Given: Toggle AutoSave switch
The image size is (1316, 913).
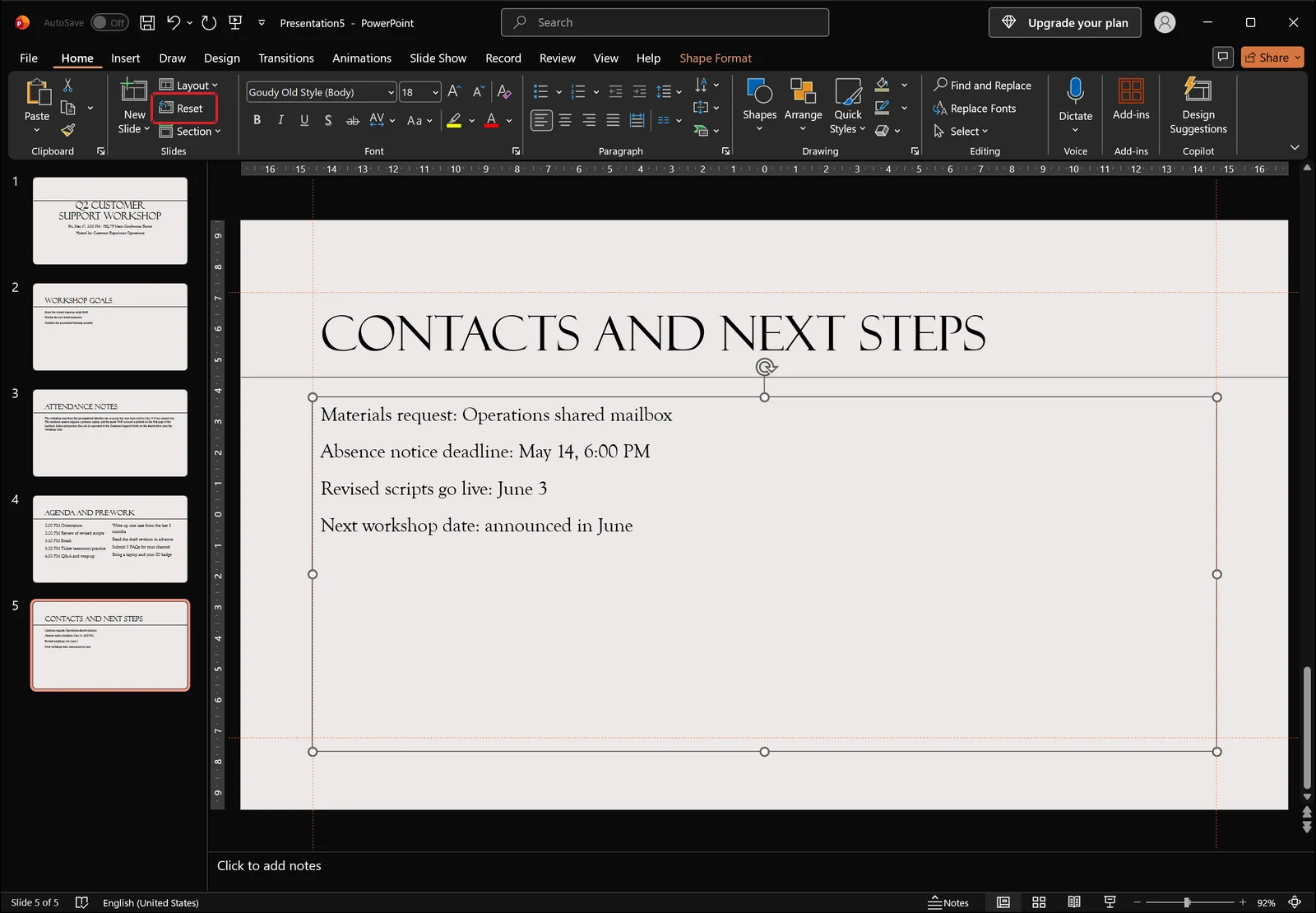Looking at the screenshot, I should click(109, 23).
